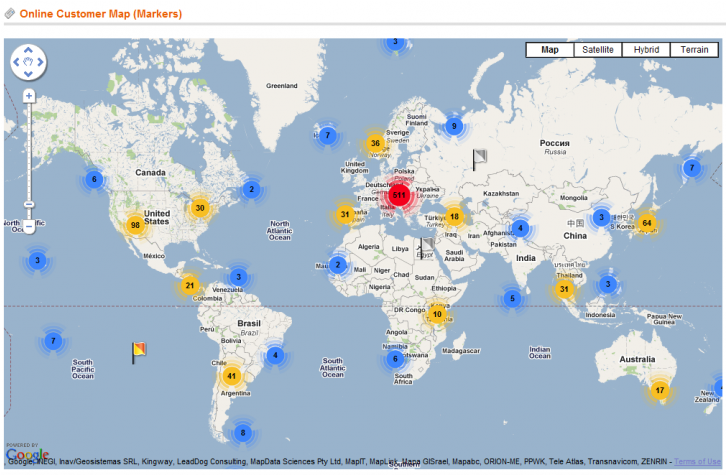
Task: Click the pan up arrow on map control
Action: [x=28, y=50]
